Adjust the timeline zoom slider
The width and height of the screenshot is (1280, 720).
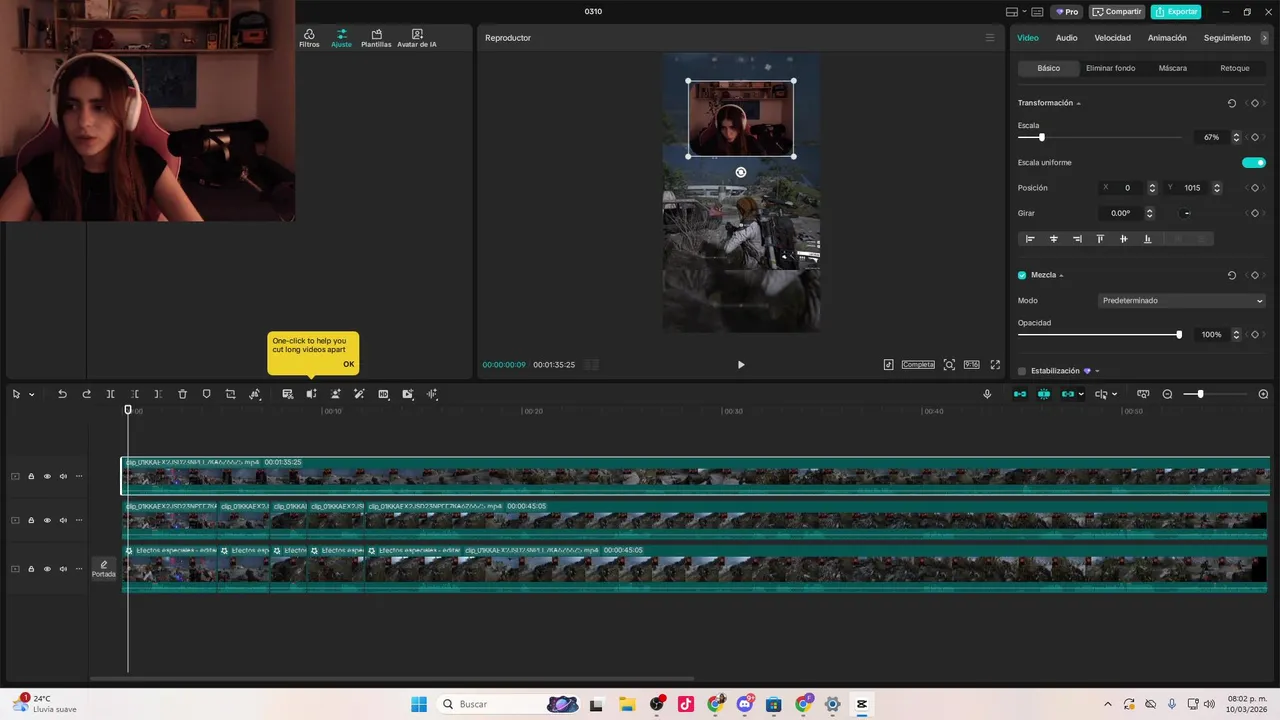point(1215,394)
